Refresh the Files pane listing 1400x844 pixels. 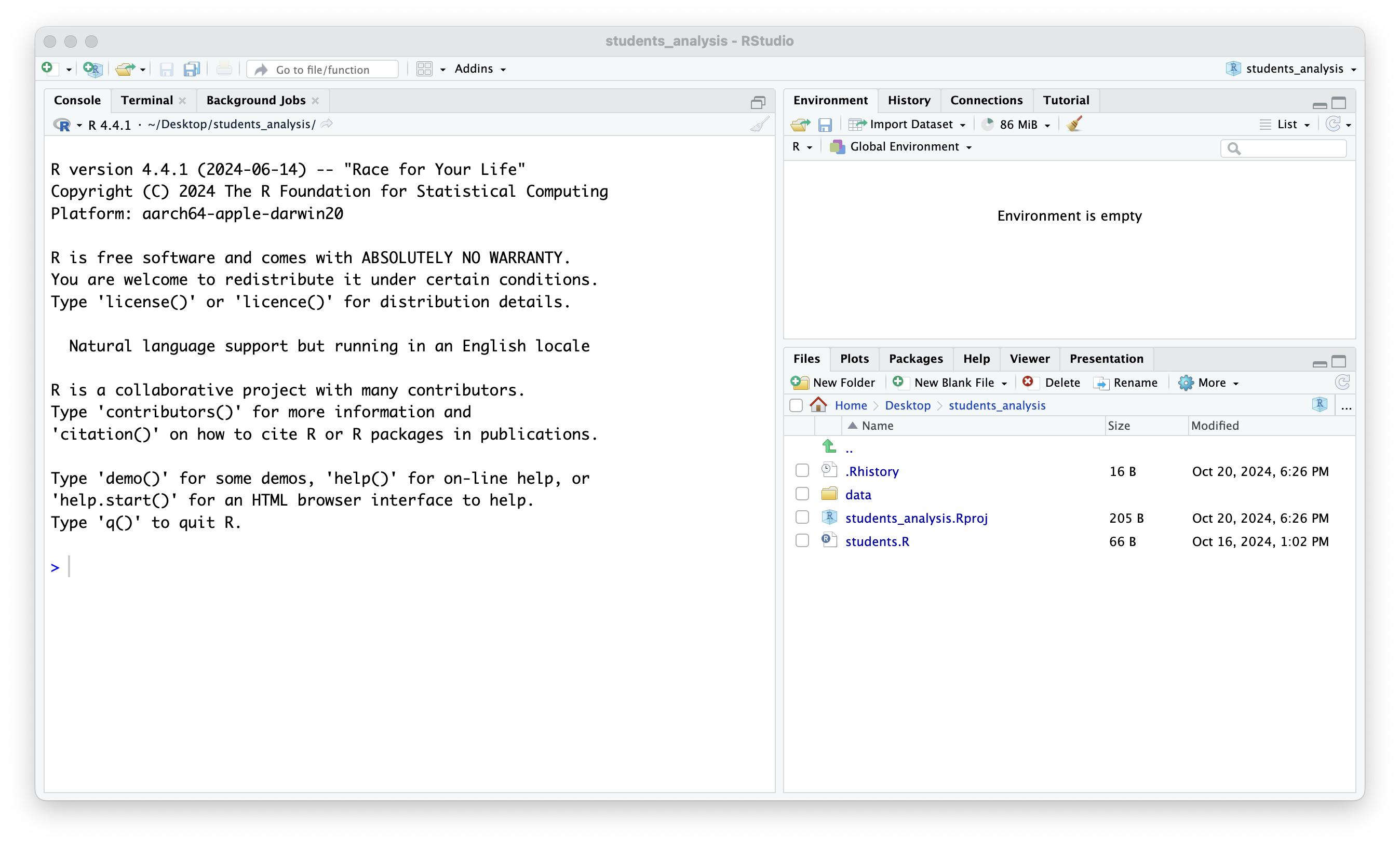(1342, 382)
